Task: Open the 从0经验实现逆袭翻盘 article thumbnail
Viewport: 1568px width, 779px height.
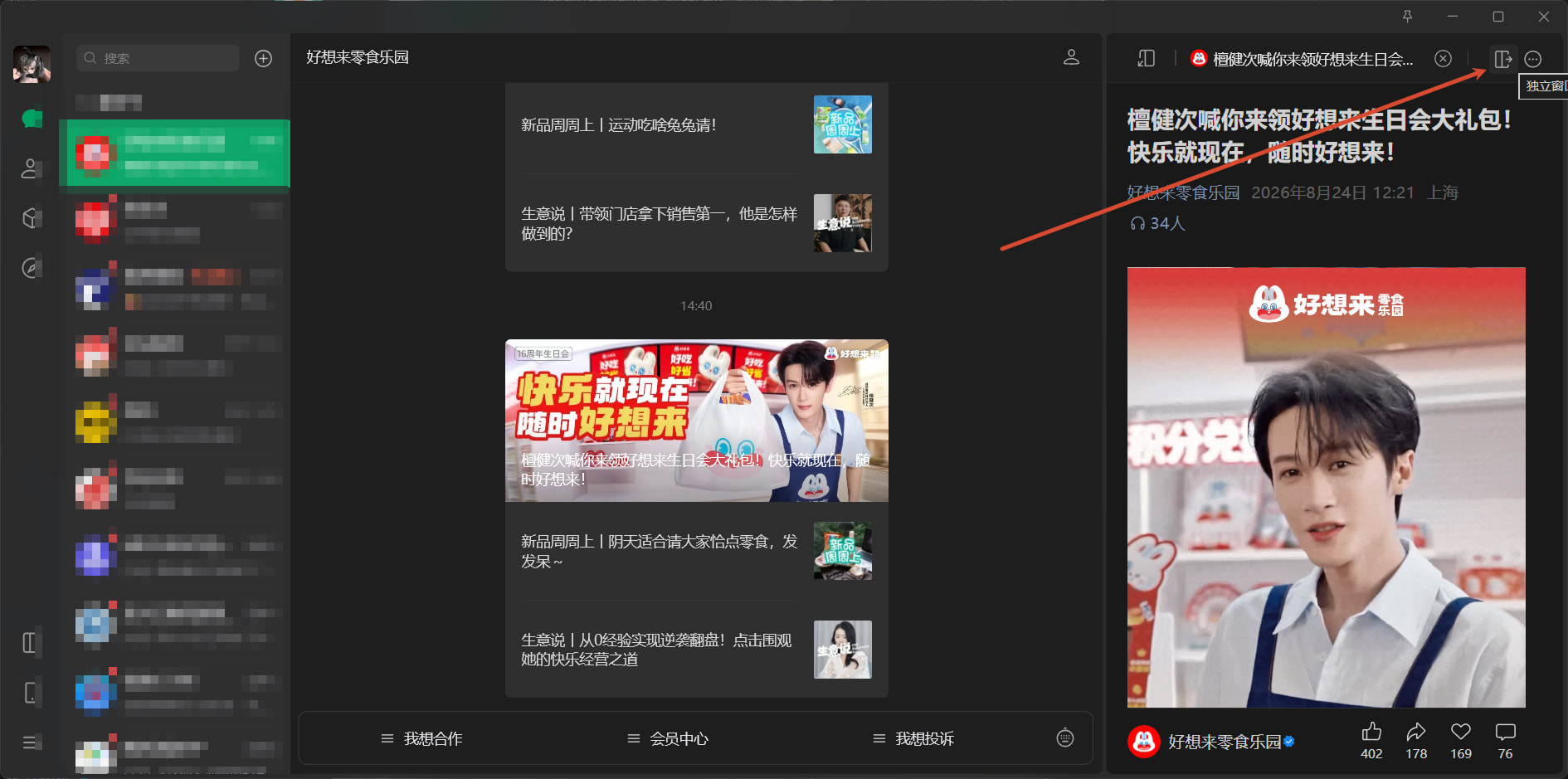Action: [x=843, y=650]
